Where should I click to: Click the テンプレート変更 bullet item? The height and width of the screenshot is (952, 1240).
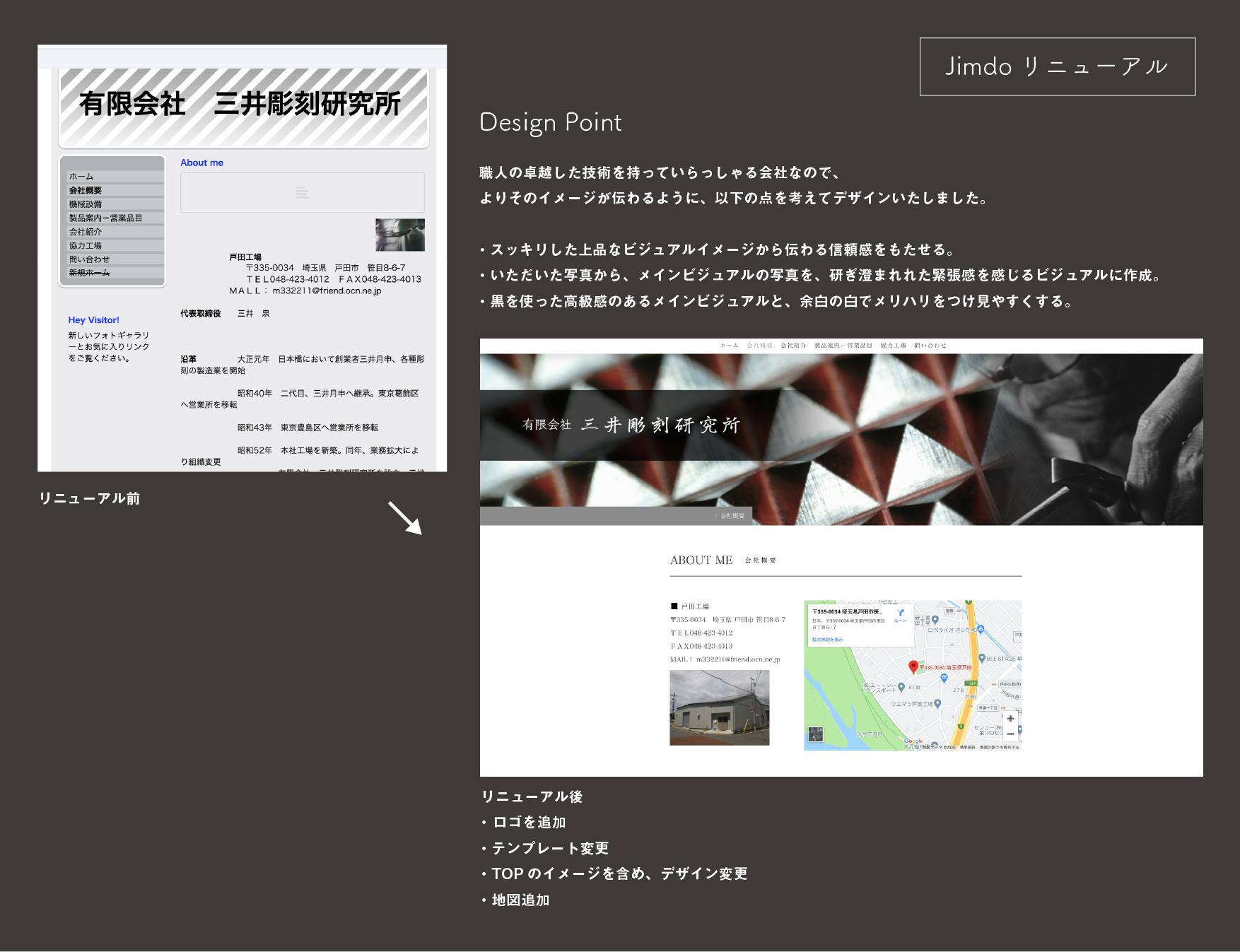coord(544,848)
